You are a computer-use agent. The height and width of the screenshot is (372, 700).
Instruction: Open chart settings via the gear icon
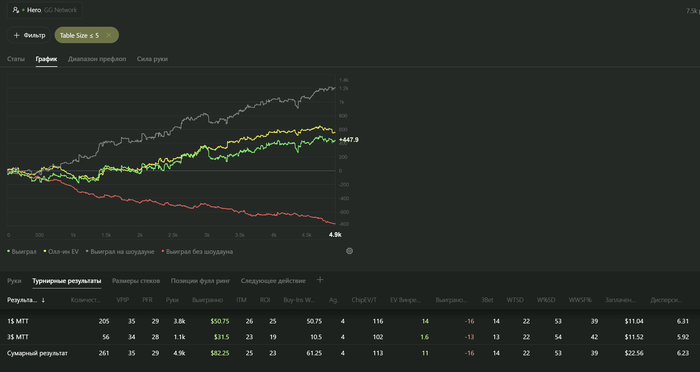(350, 251)
